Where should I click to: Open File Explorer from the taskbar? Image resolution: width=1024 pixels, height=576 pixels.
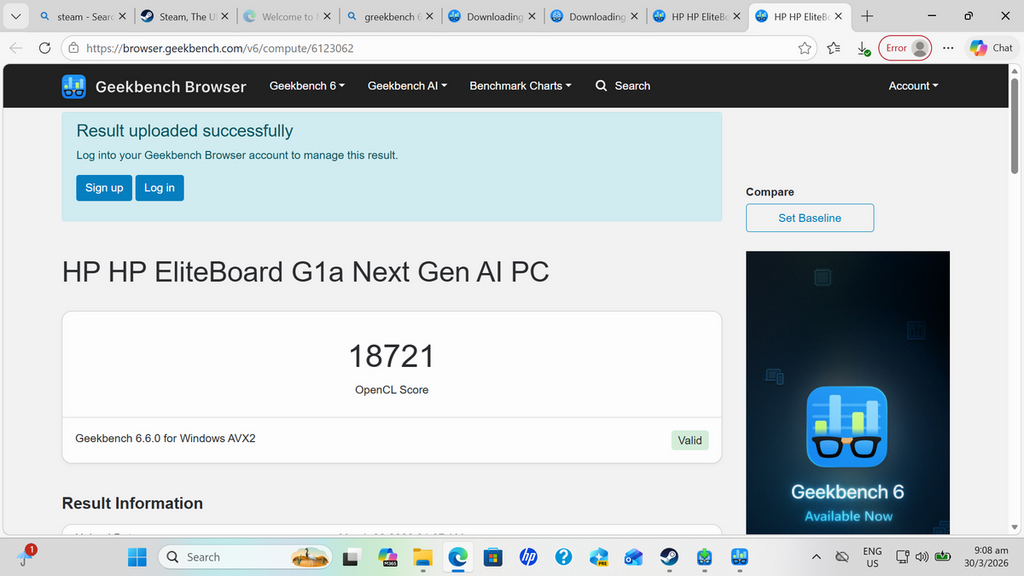423,557
